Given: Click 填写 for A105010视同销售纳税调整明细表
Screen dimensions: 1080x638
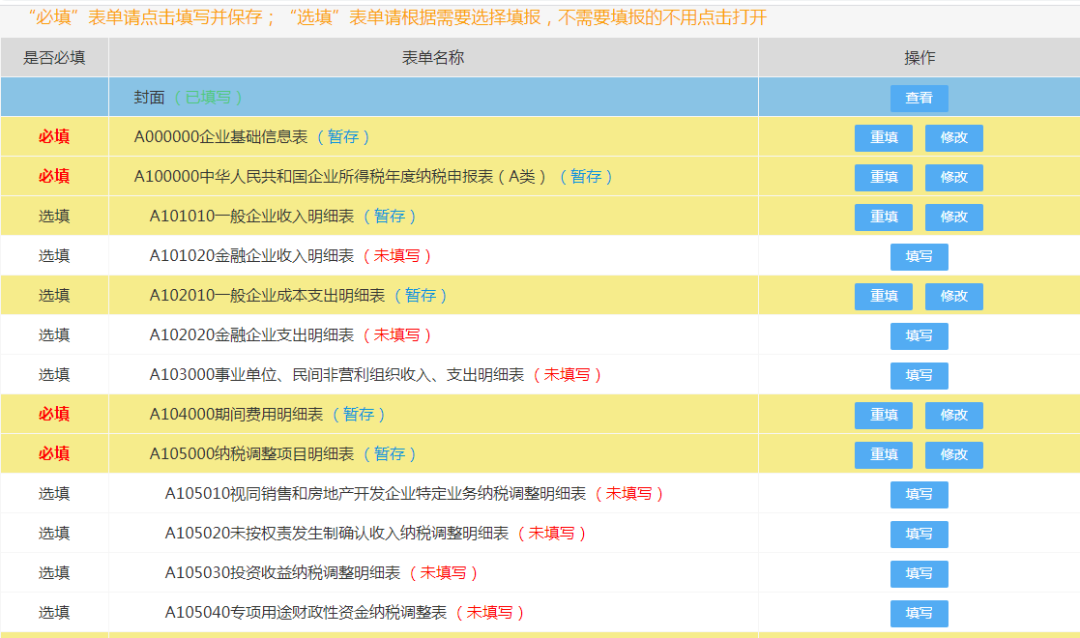Looking at the screenshot, I should click(x=919, y=494).
